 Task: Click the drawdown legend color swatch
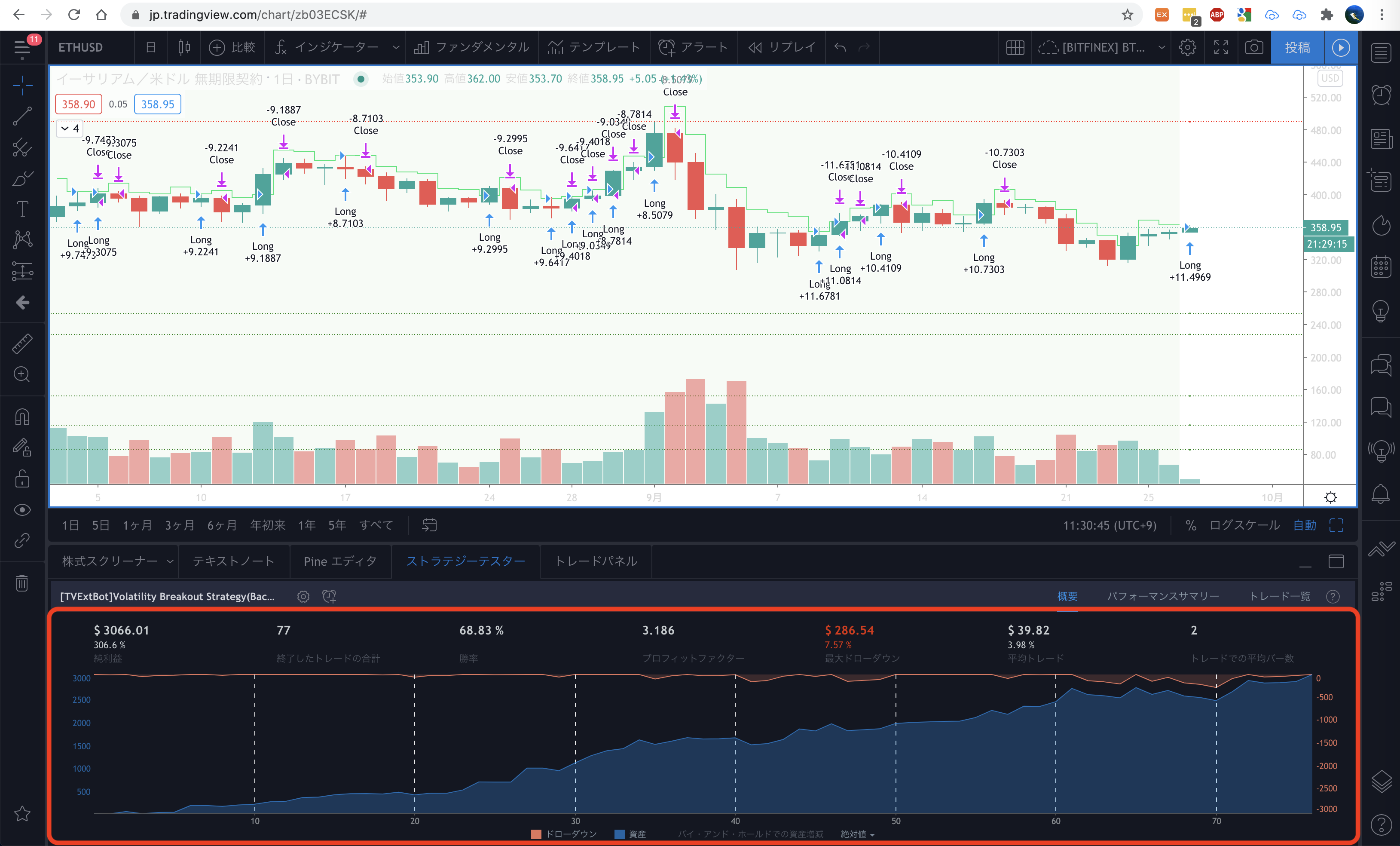[535, 834]
